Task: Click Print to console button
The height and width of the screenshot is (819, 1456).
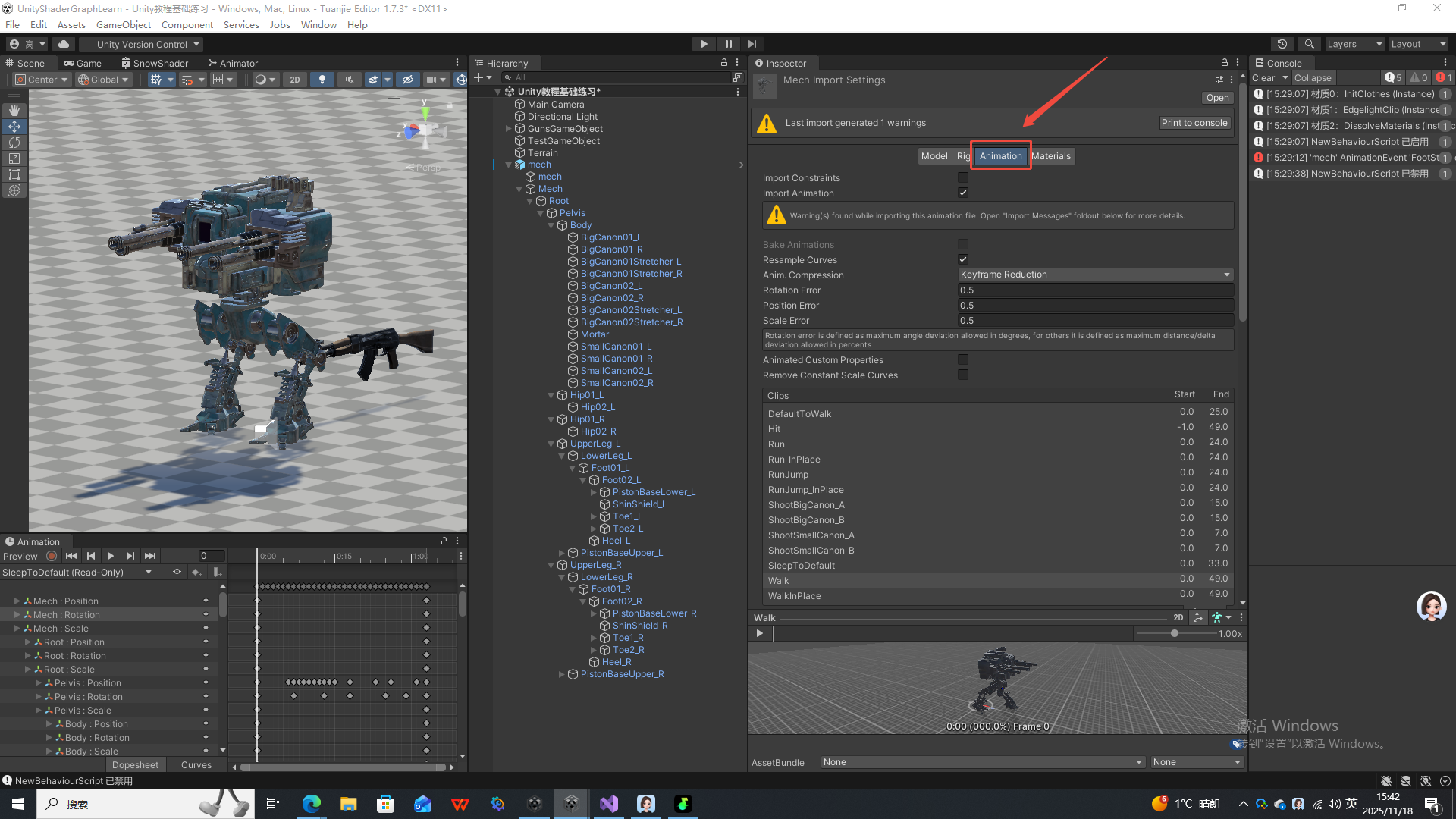Action: point(1194,123)
